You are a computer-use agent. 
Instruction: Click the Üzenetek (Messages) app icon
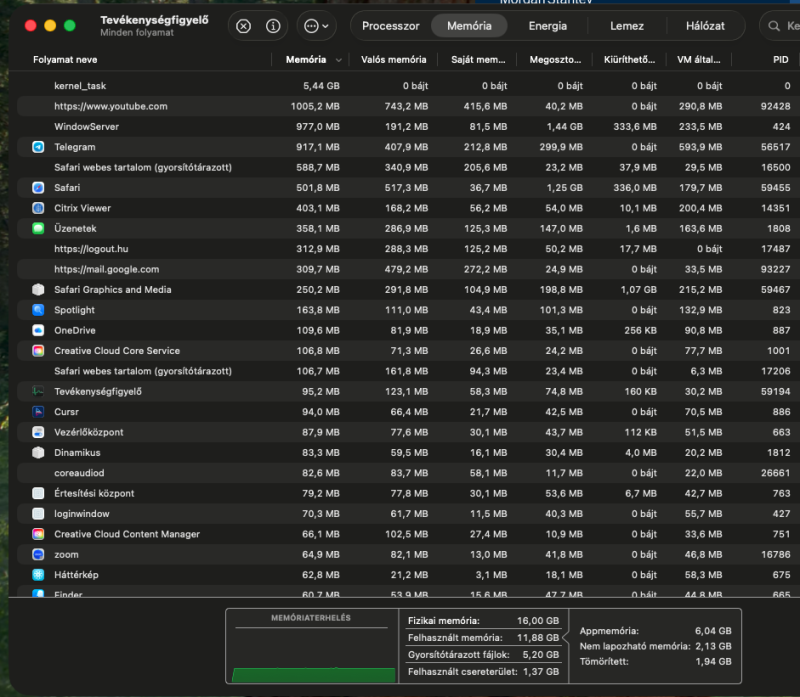(38, 229)
